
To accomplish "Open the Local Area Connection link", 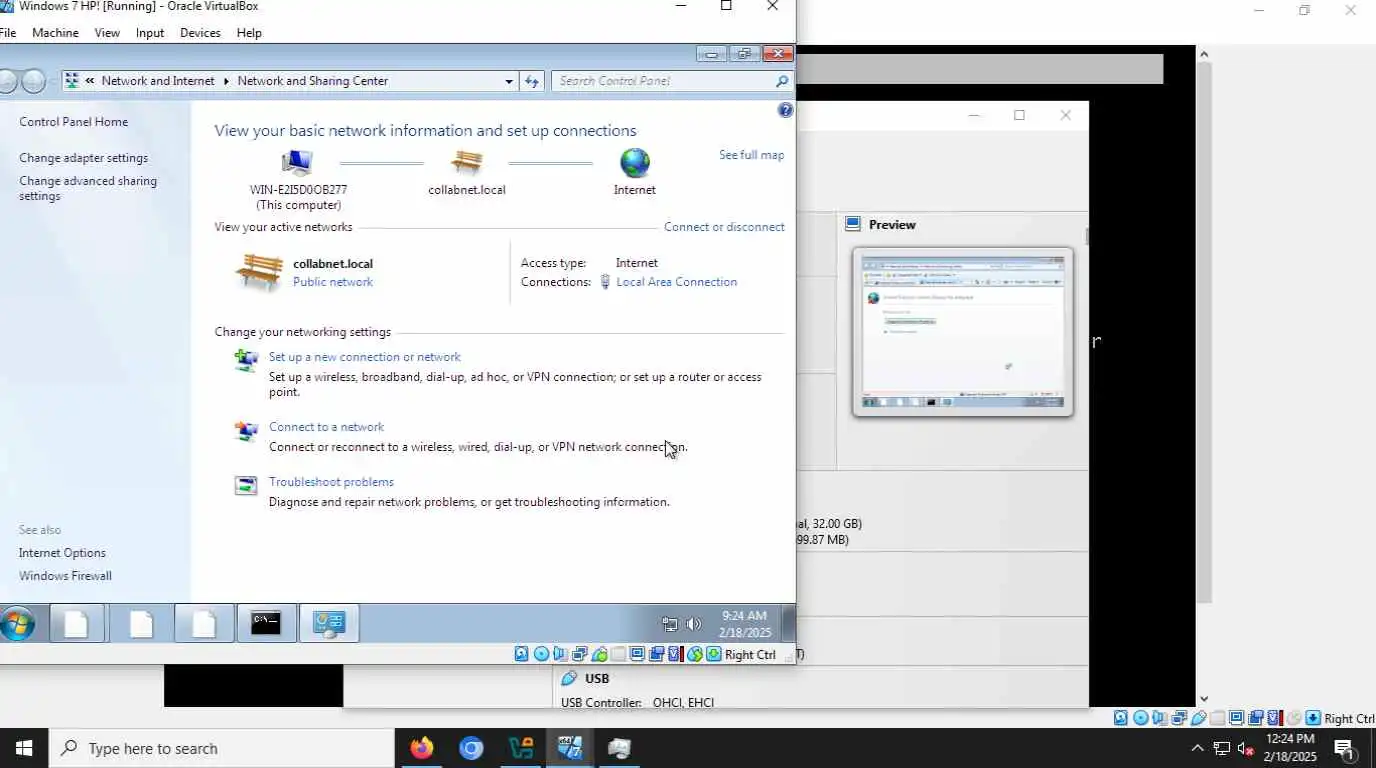I will [x=677, y=282].
